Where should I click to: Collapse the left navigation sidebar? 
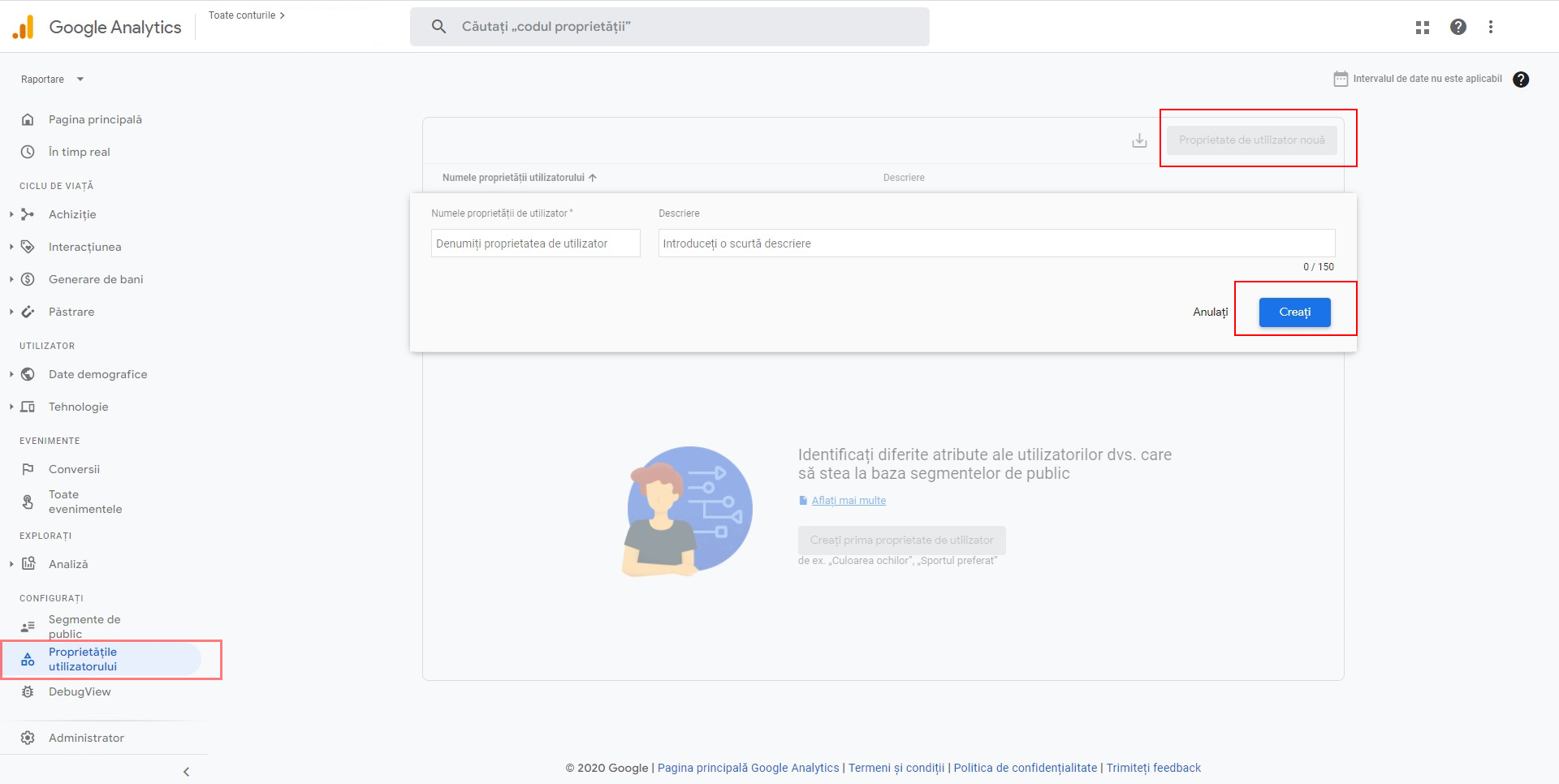click(x=186, y=772)
